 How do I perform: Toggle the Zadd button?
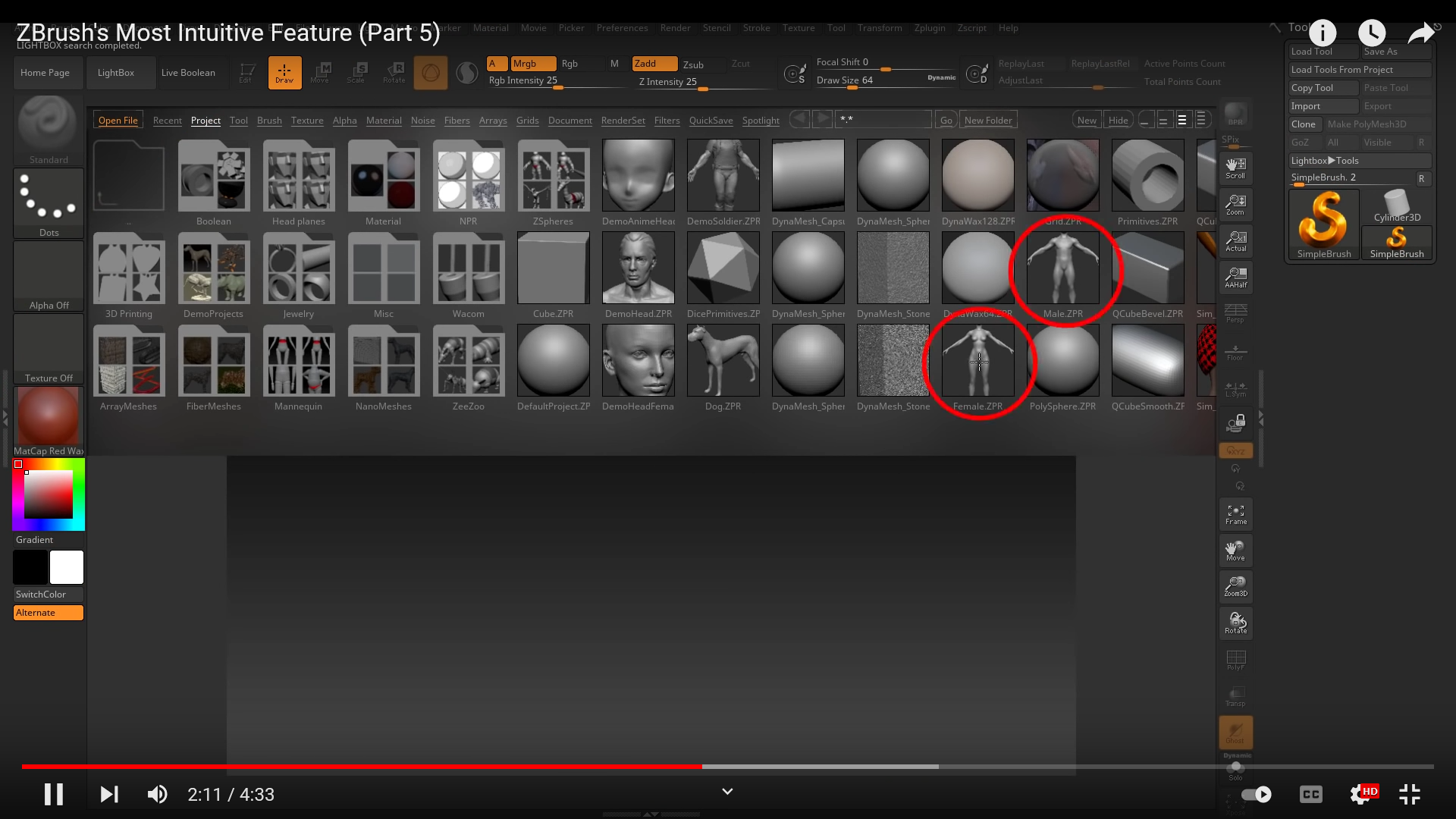pyautogui.click(x=655, y=64)
